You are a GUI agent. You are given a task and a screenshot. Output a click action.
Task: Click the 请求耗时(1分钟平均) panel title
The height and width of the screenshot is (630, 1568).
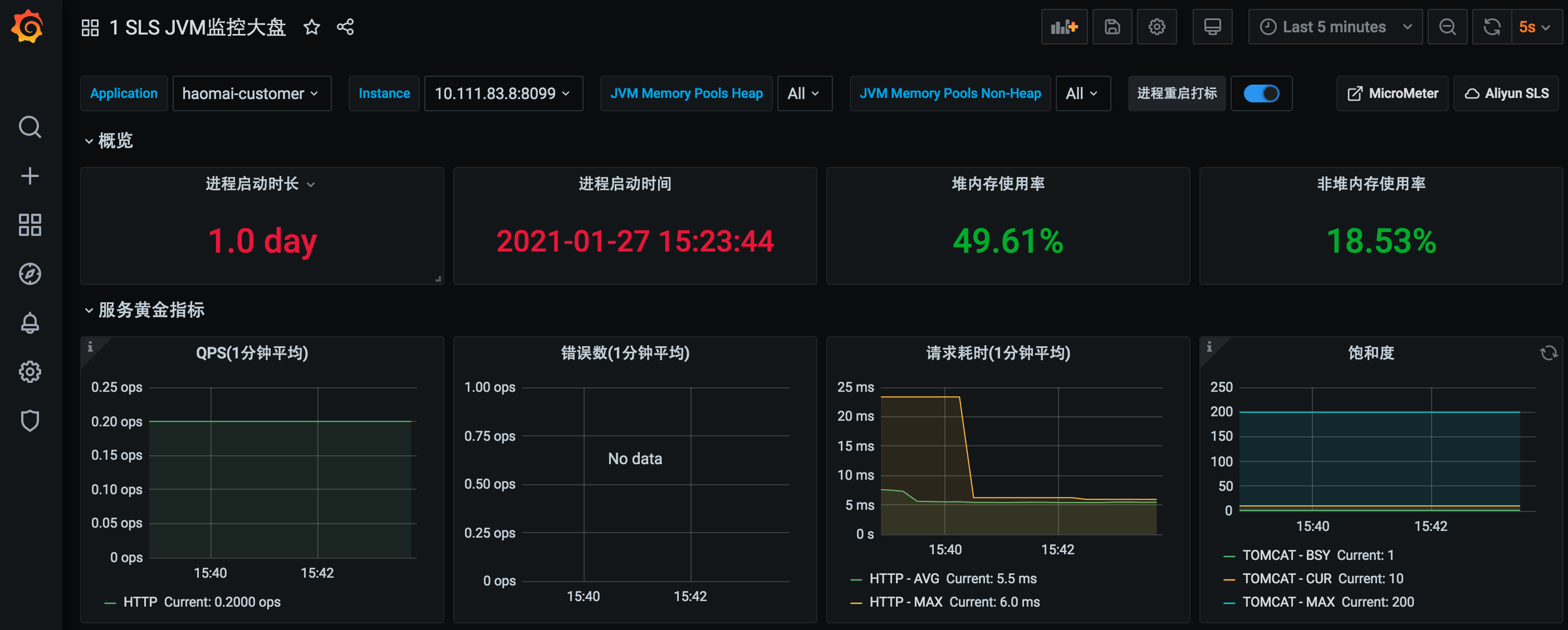tap(998, 353)
